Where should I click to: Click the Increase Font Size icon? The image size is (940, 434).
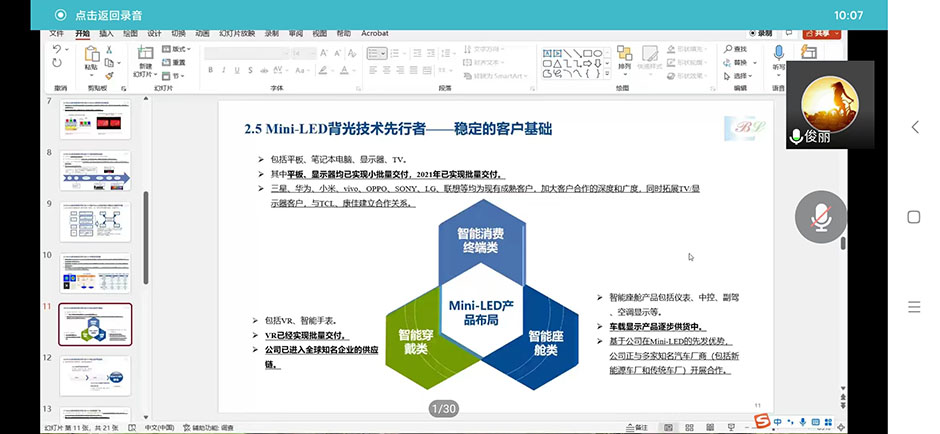324,53
